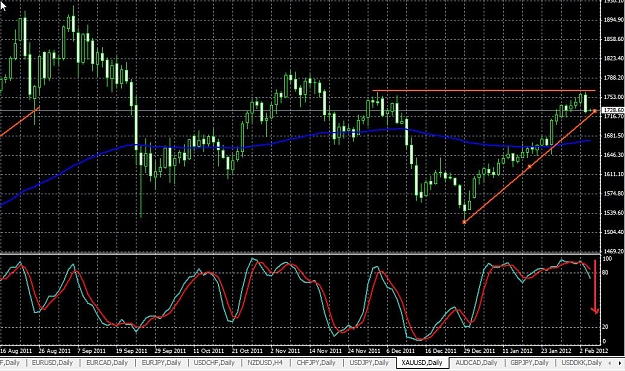Select the orange horizontal resistance line
625x371 pixels.
[484, 91]
